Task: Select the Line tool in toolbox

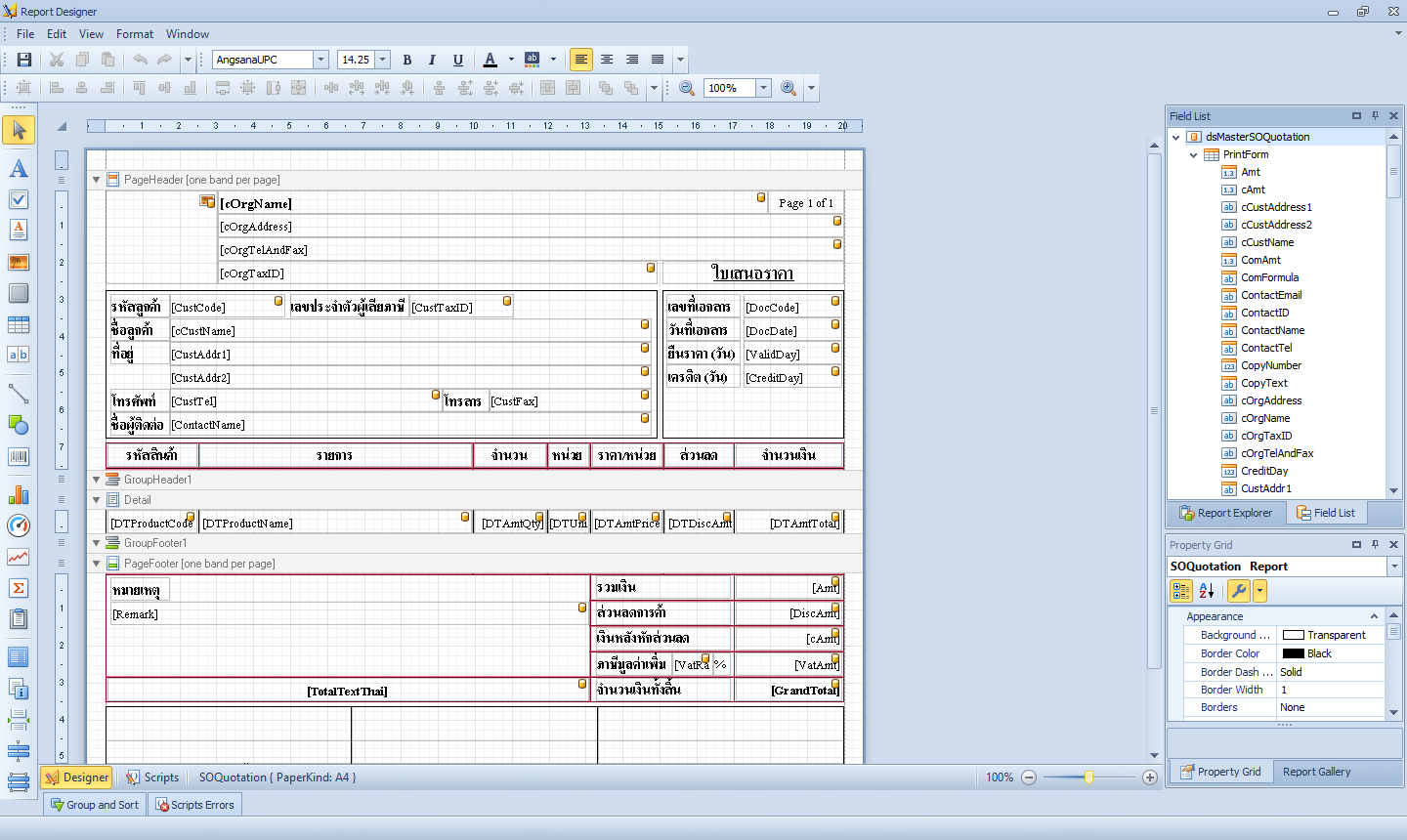Action: pos(19,394)
